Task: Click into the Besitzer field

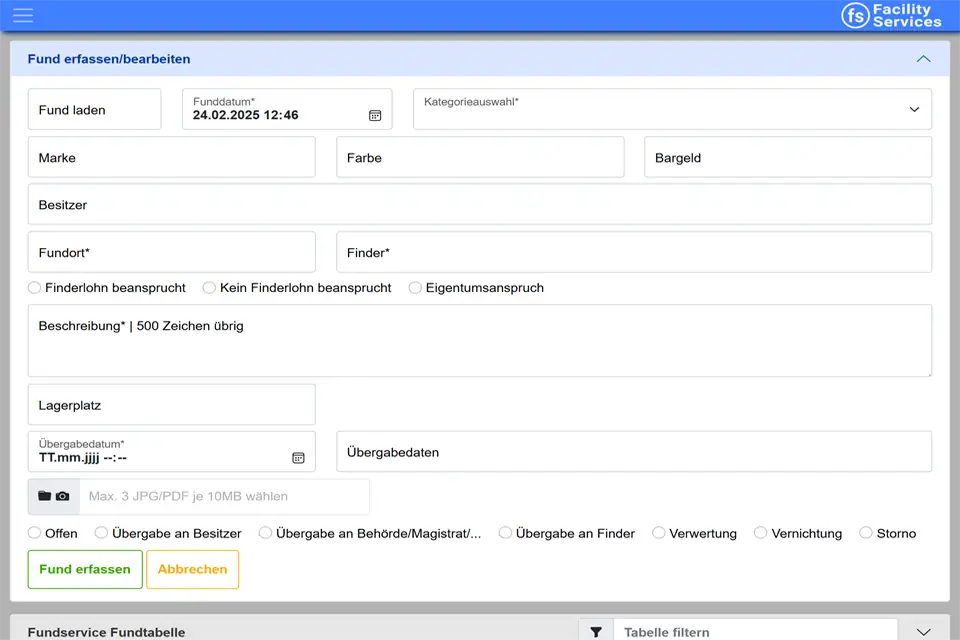Action: [x=479, y=205]
